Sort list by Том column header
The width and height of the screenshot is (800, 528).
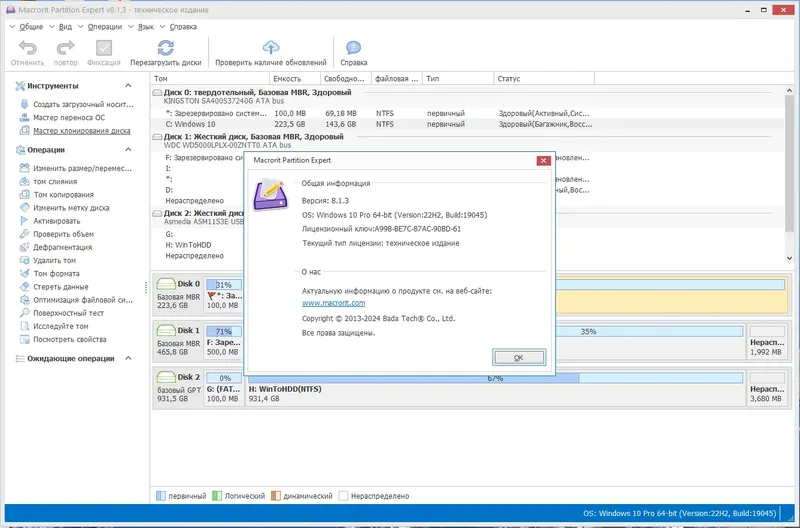pos(210,79)
